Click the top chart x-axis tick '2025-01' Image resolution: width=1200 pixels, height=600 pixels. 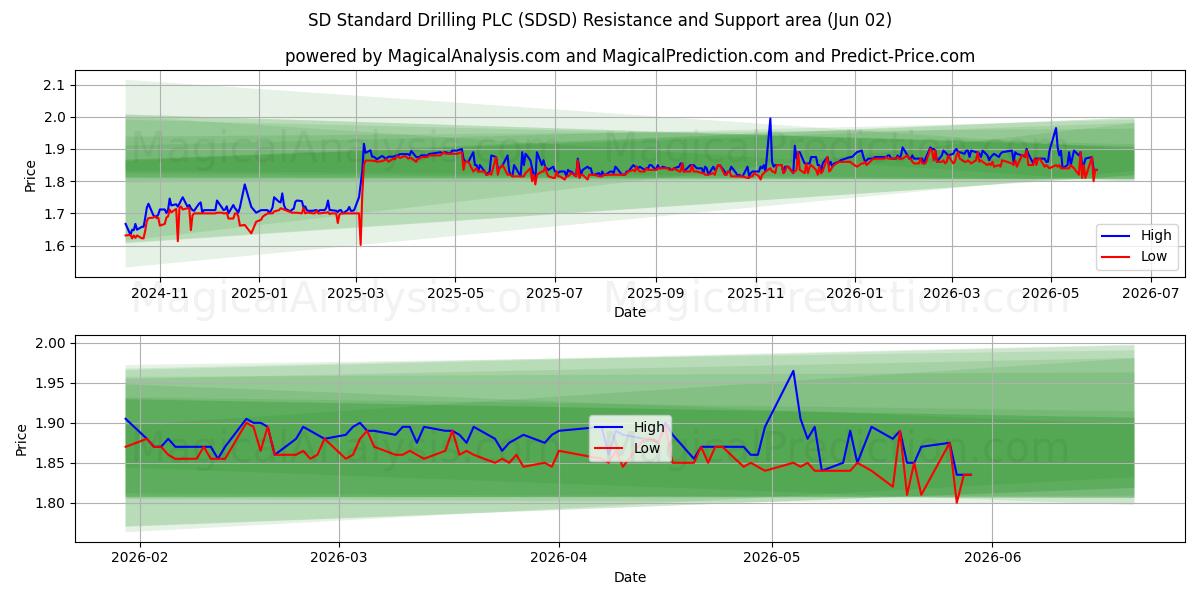pos(259,293)
